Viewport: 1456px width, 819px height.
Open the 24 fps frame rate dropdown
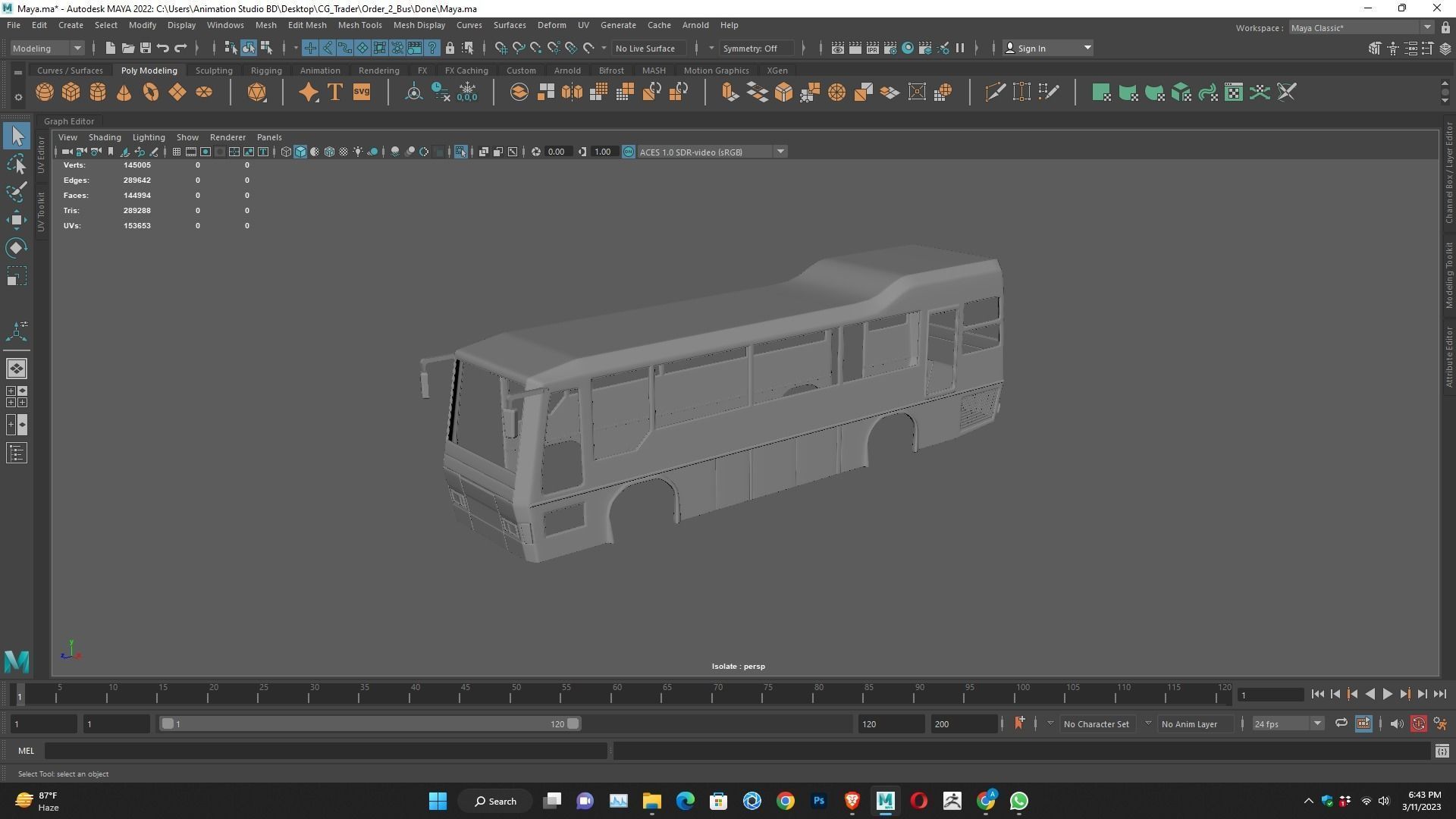tap(1287, 723)
